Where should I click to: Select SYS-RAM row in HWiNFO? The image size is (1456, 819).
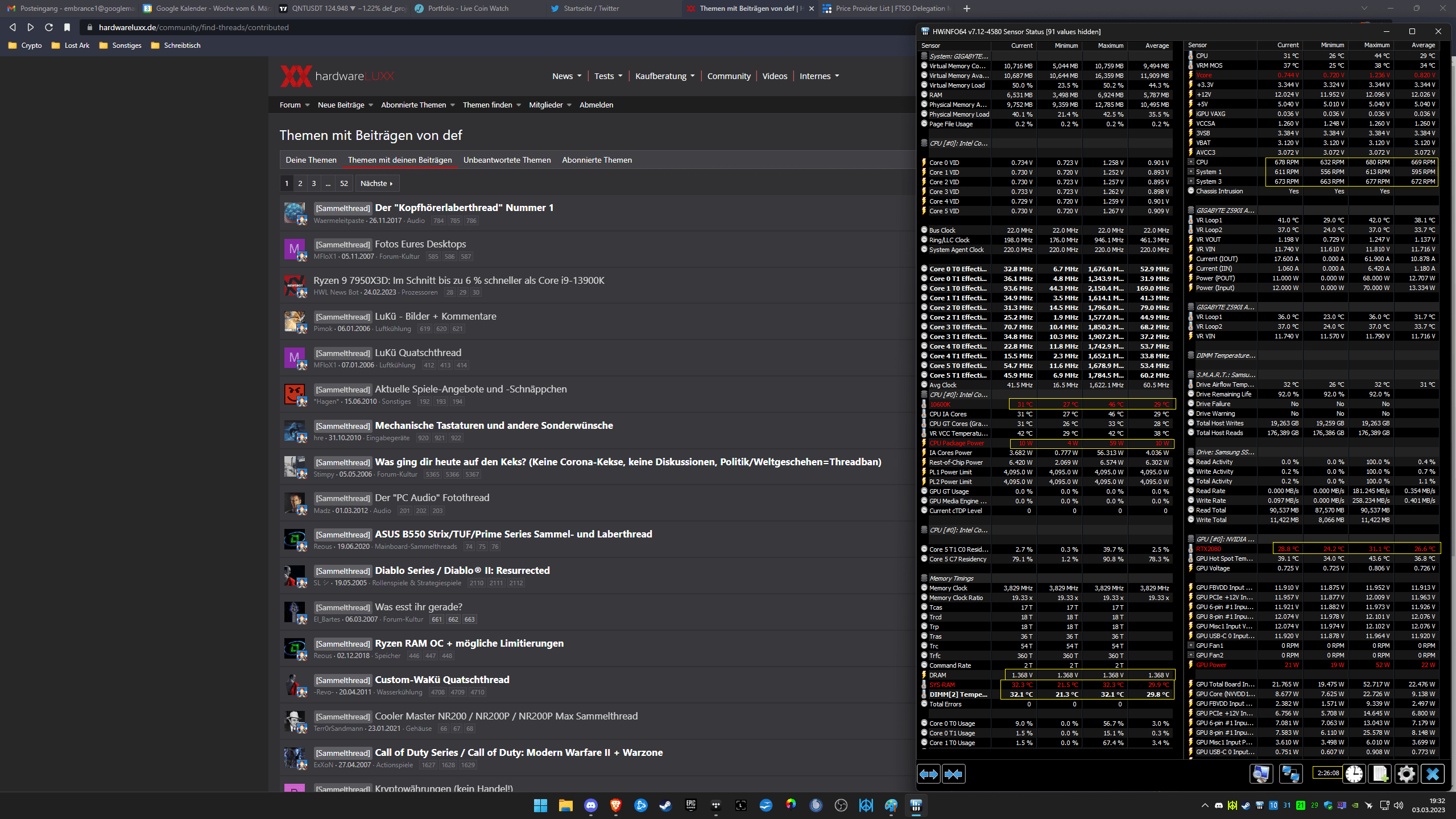point(1046,685)
